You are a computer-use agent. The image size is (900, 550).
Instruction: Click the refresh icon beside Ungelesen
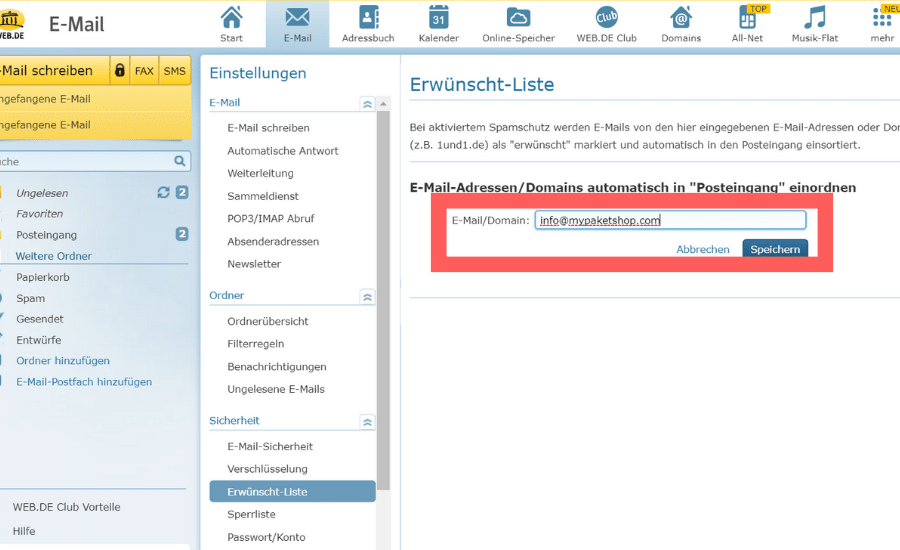(163, 193)
